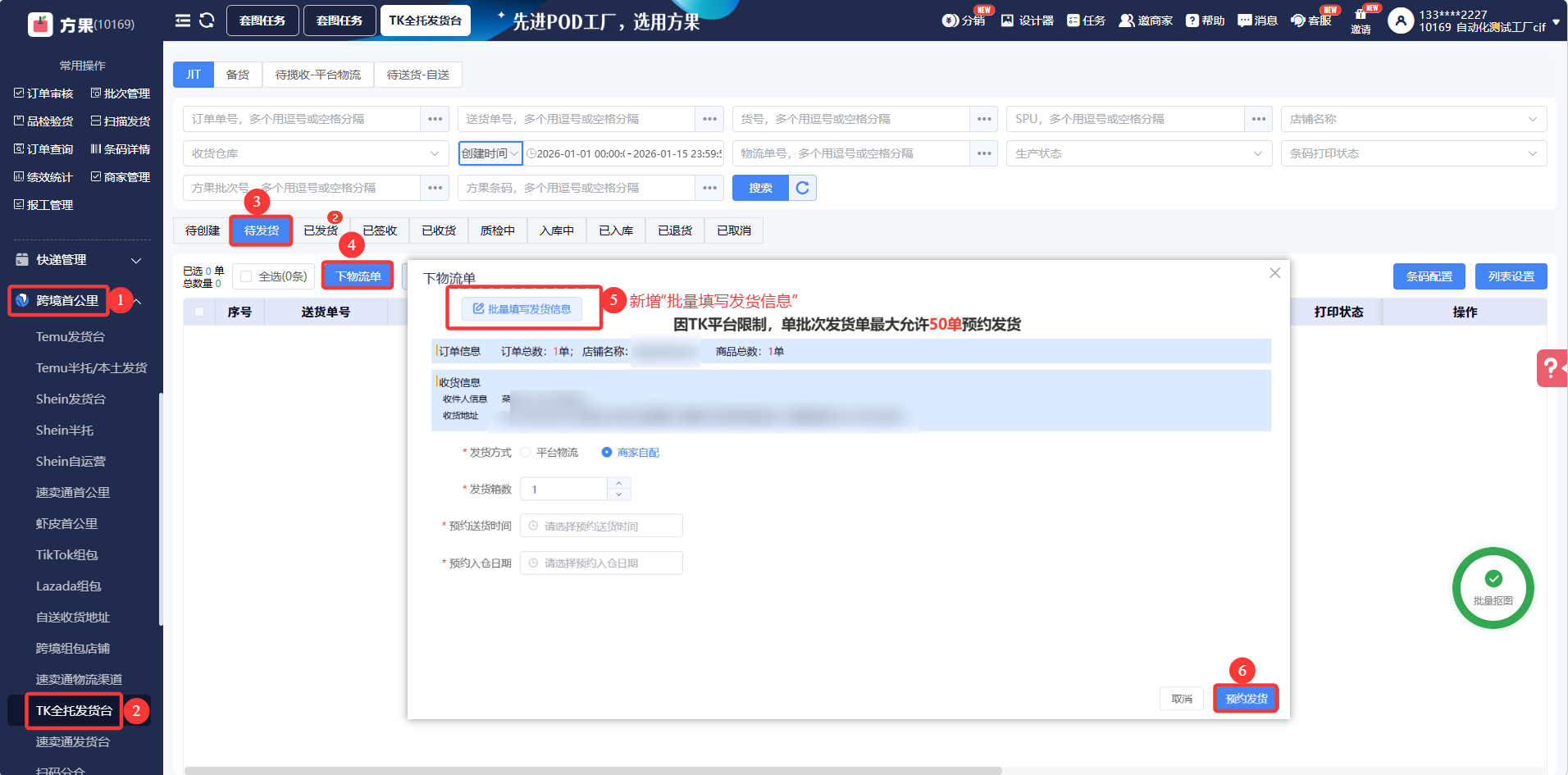This screenshot has width=1568, height=775.
Task: Check the 全选(0条) checkbox
Action: pyautogui.click(x=246, y=276)
